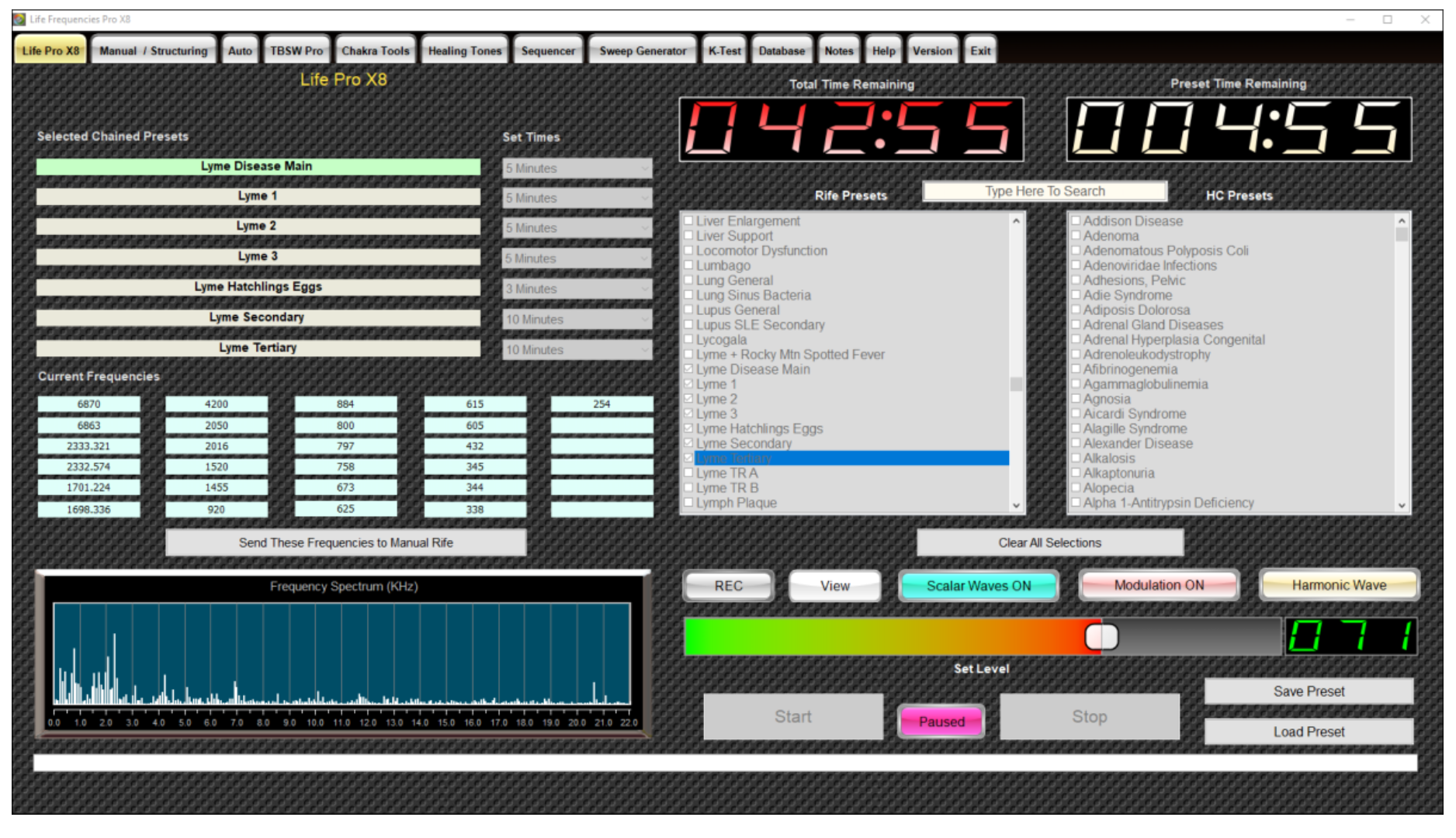
Task: Click the Type Here To Search field
Action: pos(1044,191)
